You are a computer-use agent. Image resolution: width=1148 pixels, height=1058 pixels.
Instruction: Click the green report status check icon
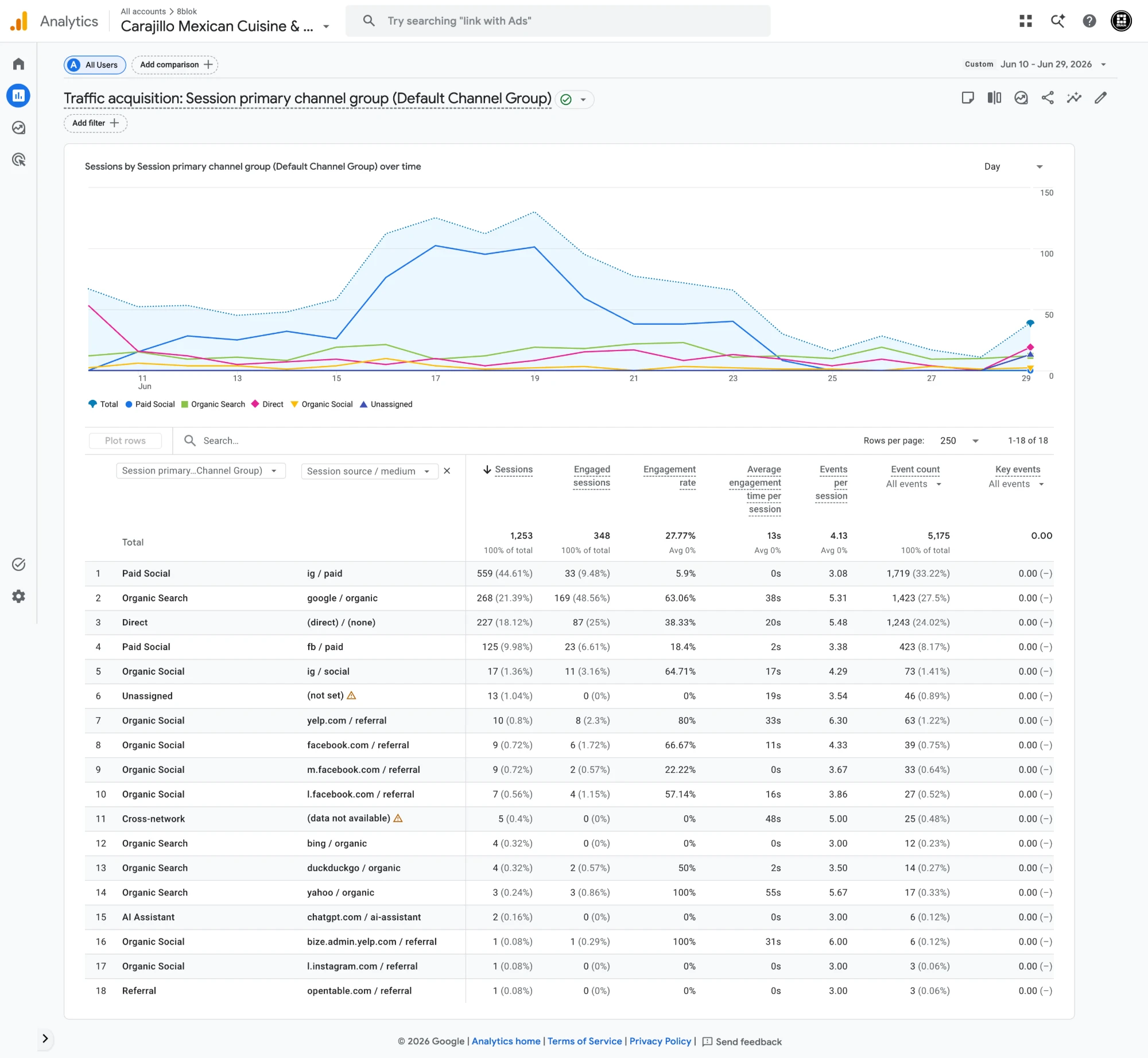[x=566, y=100]
